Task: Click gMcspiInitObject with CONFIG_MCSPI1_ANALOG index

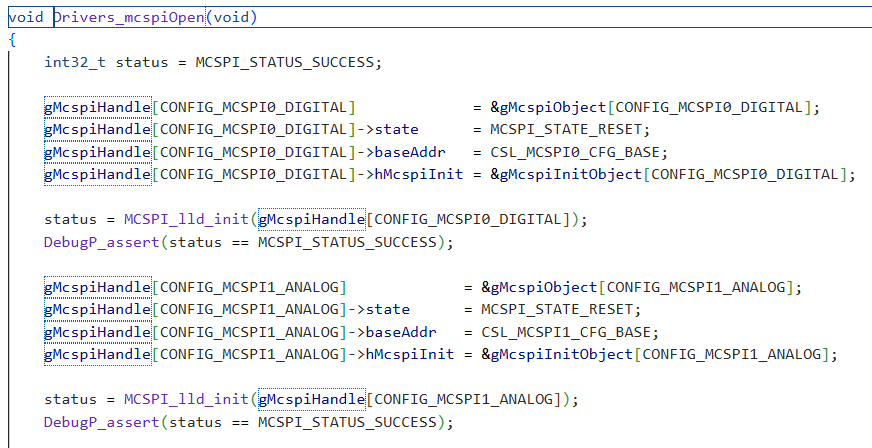Action: point(562,354)
